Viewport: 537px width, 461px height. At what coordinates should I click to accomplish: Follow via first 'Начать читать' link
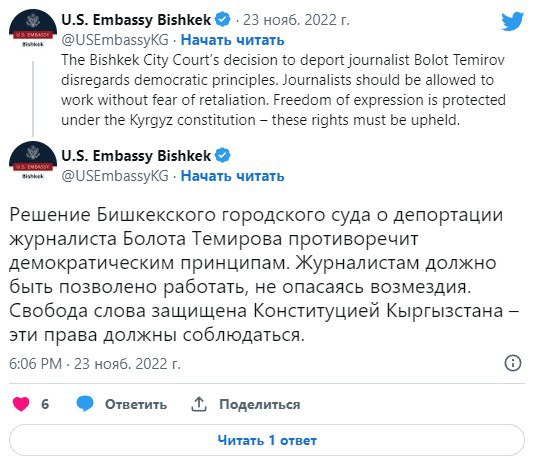(233, 40)
